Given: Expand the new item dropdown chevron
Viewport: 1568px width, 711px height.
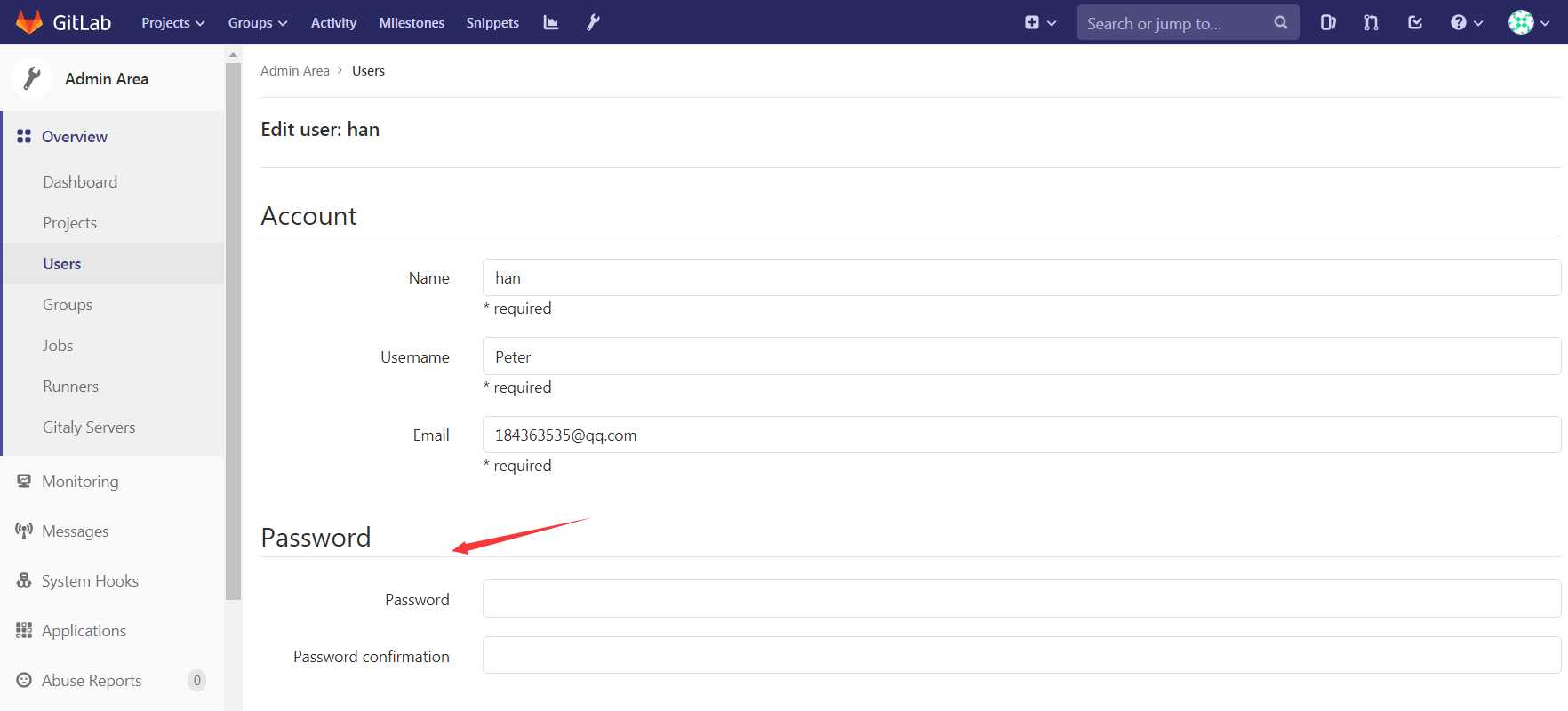Looking at the screenshot, I should coord(1052,23).
